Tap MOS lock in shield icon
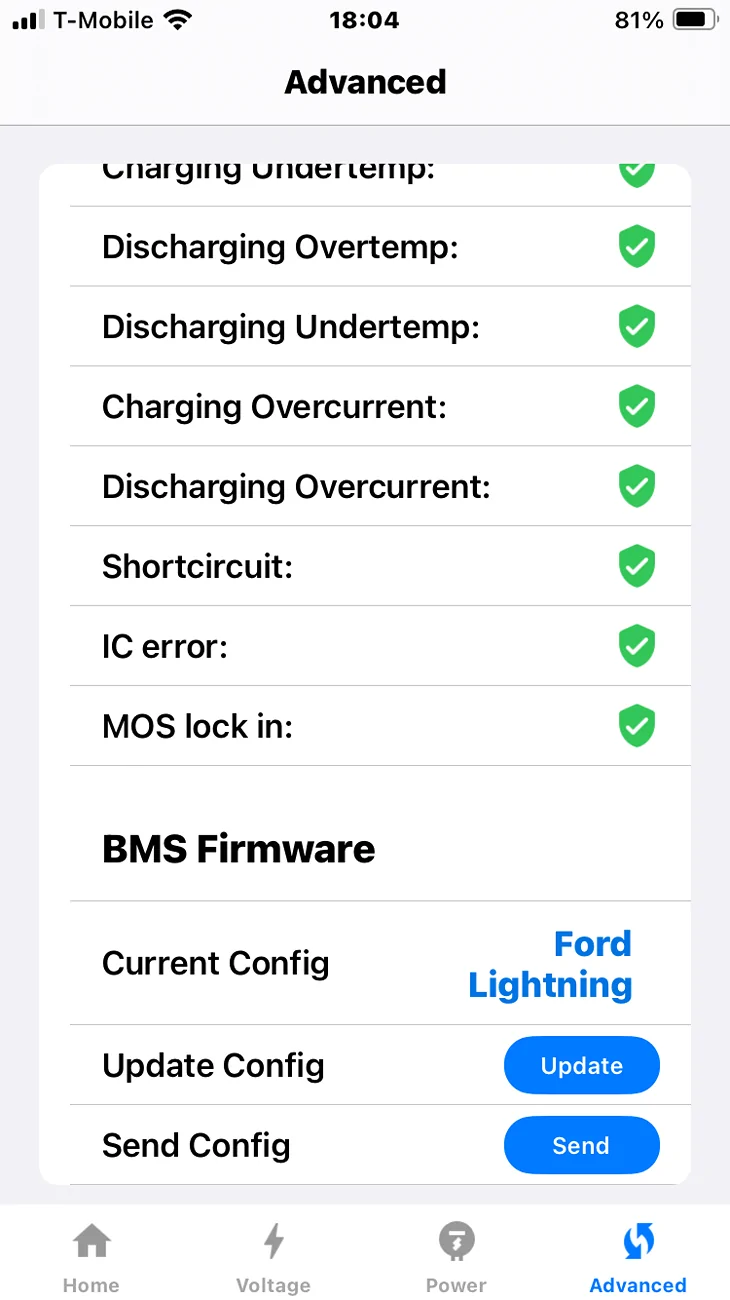The image size is (730, 1300). [637, 726]
